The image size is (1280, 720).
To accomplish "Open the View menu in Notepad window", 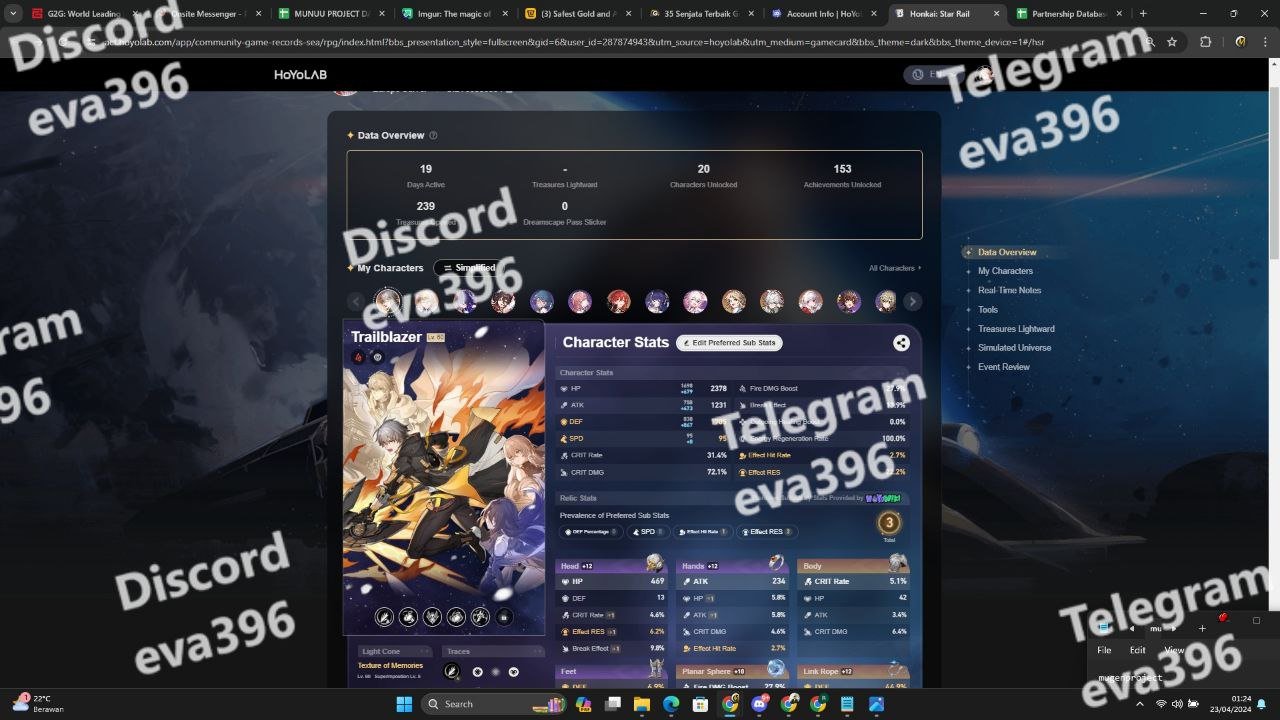I will [x=1174, y=650].
